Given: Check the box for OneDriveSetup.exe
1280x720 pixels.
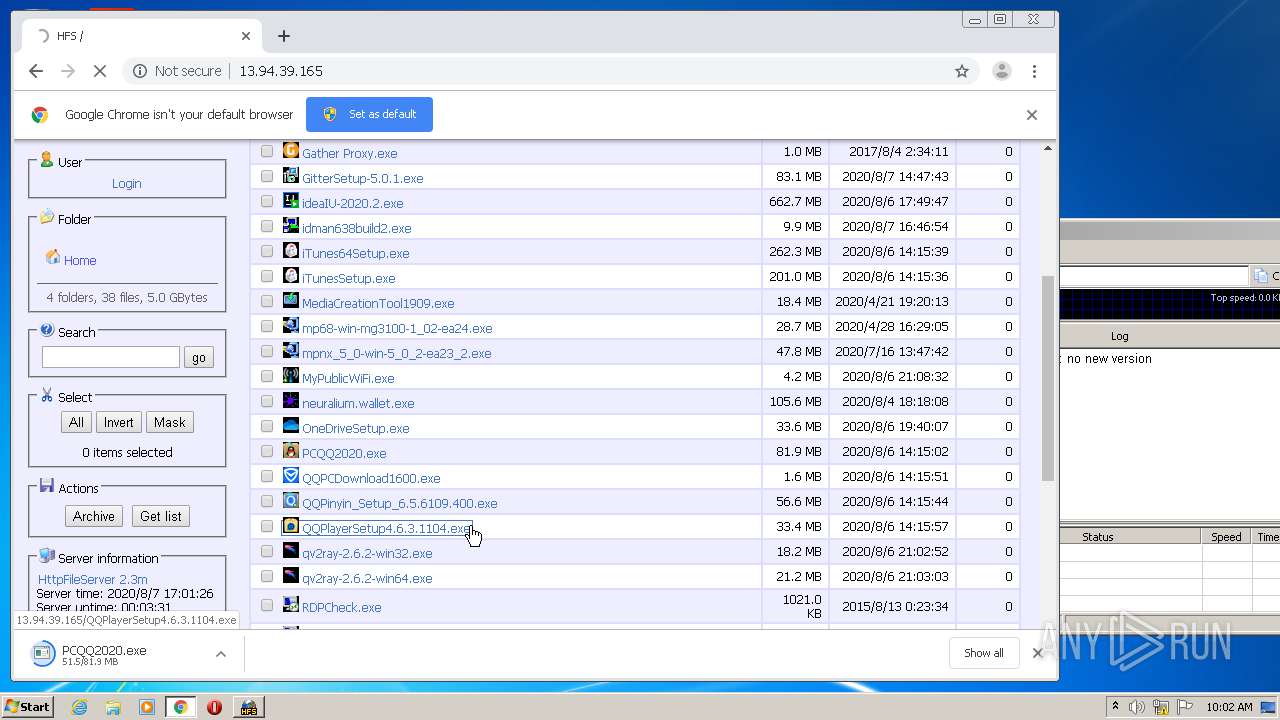Looking at the screenshot, I should click(x=267, y=427).
